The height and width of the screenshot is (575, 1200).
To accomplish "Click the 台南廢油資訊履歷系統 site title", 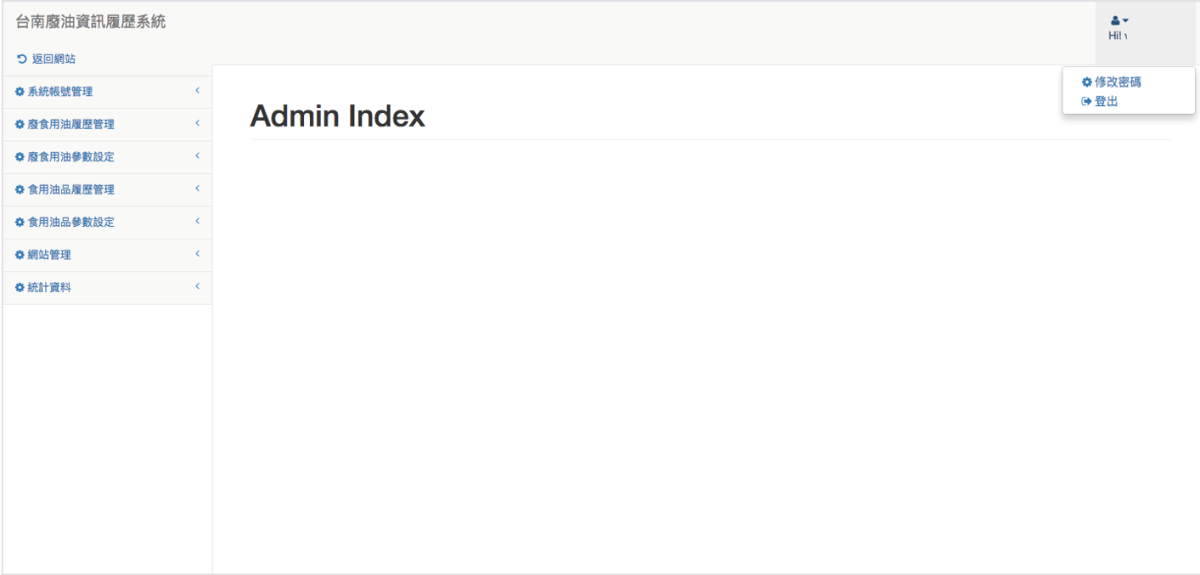I will click(x=91, y=22).
